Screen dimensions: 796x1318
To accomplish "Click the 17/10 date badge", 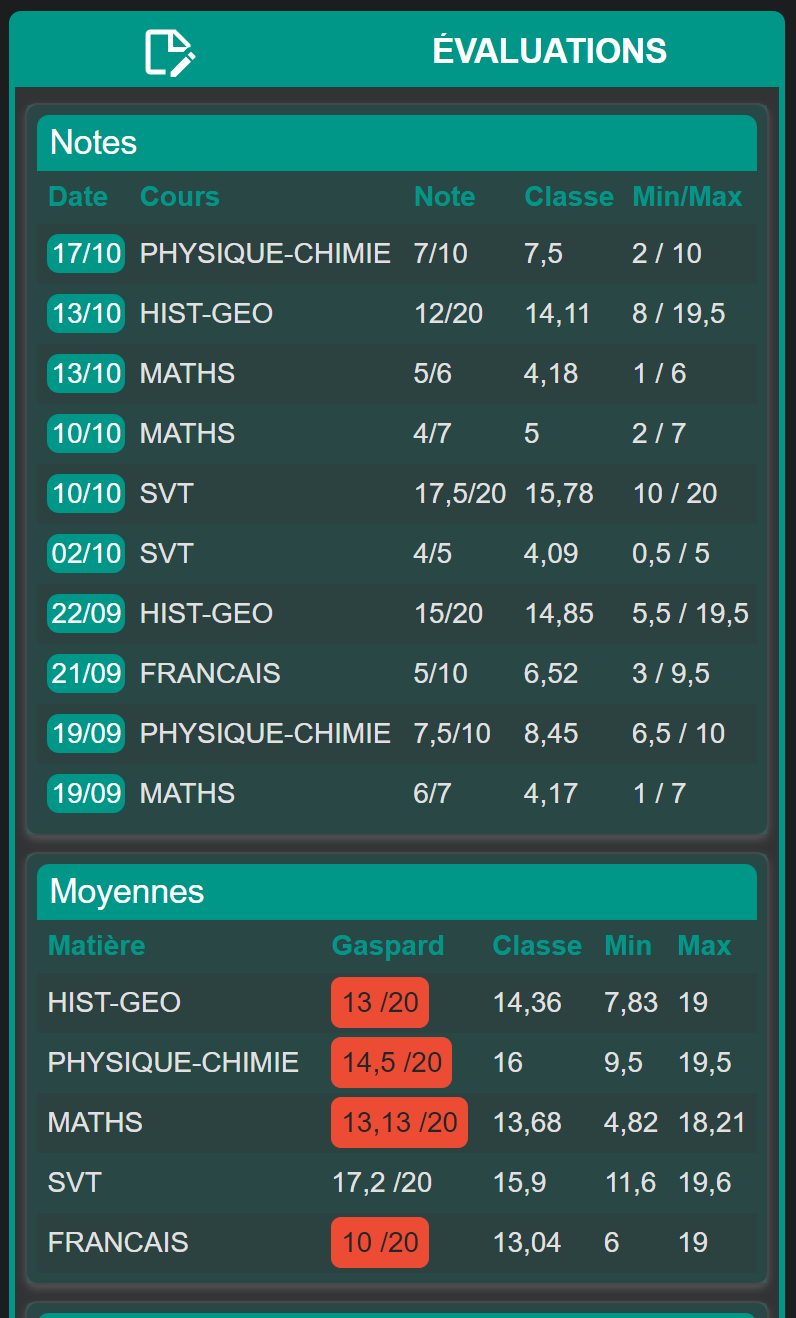I will pyautogui.click(x=86, y=253).
